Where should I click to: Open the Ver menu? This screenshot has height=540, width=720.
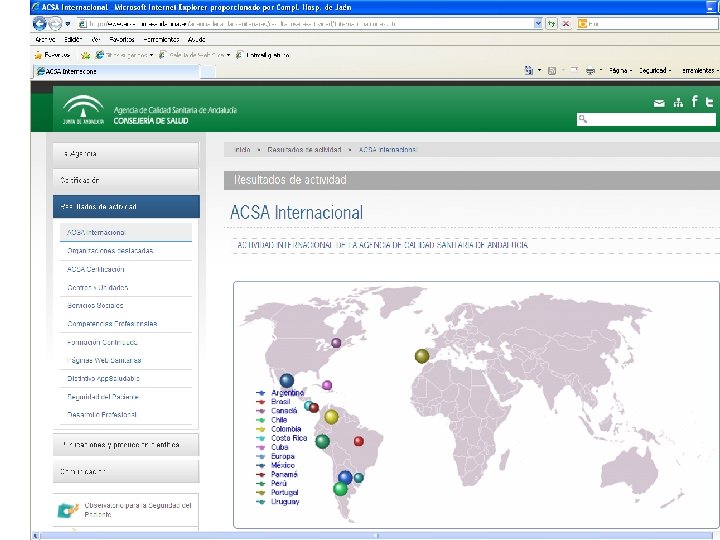coord(96,39)
